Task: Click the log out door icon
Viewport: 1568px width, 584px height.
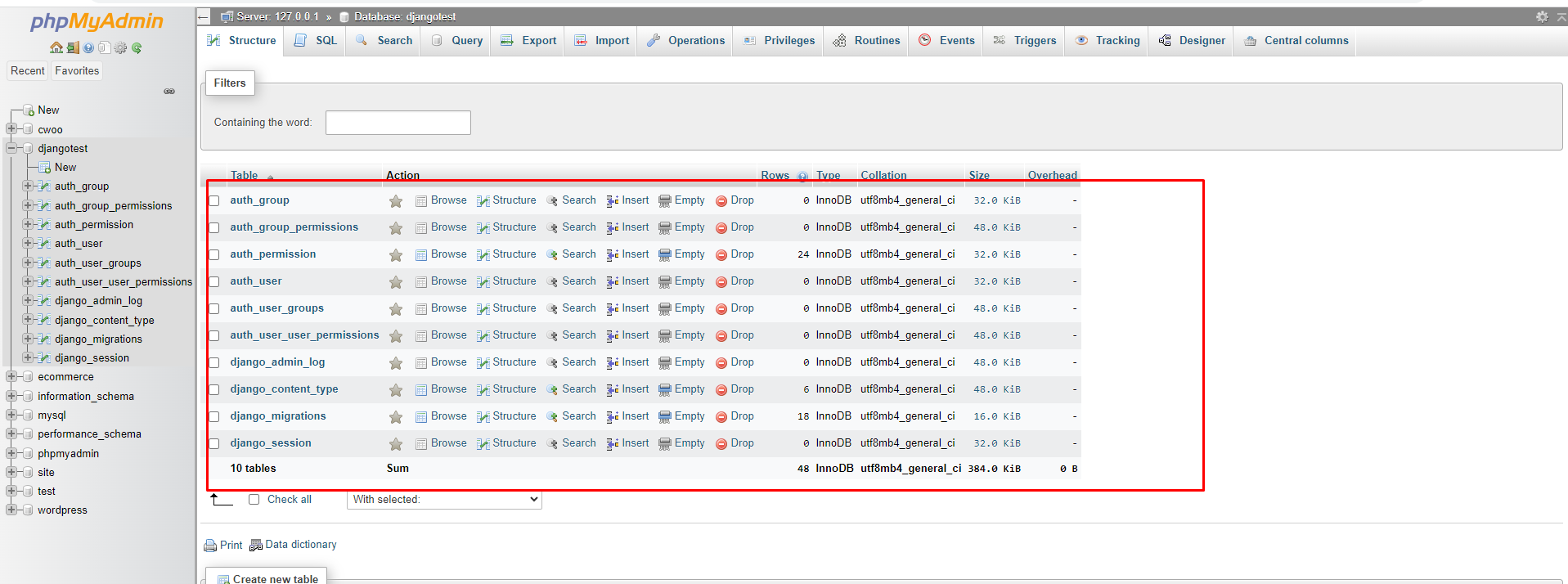Action: (73, 48)
